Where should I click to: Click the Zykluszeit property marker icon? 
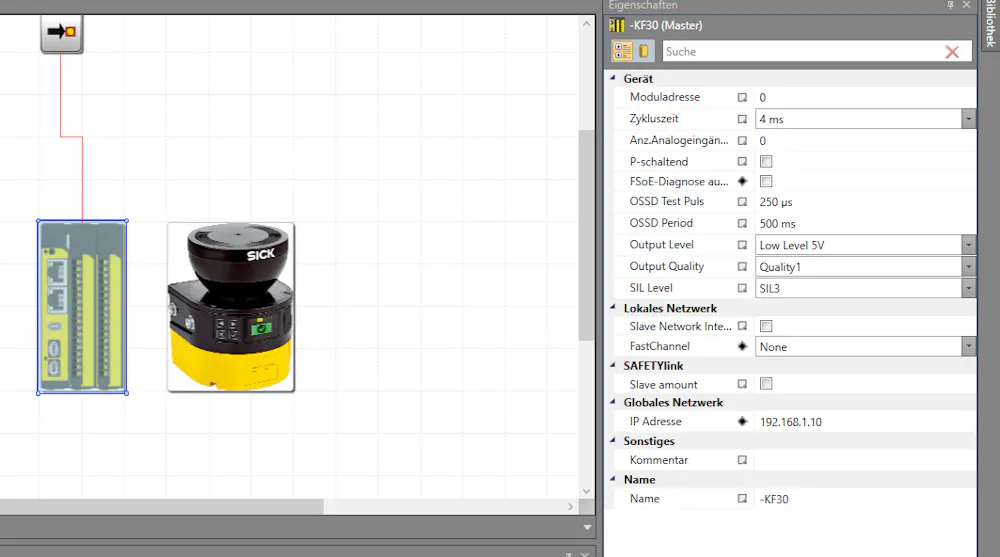[x=742, y=119]
